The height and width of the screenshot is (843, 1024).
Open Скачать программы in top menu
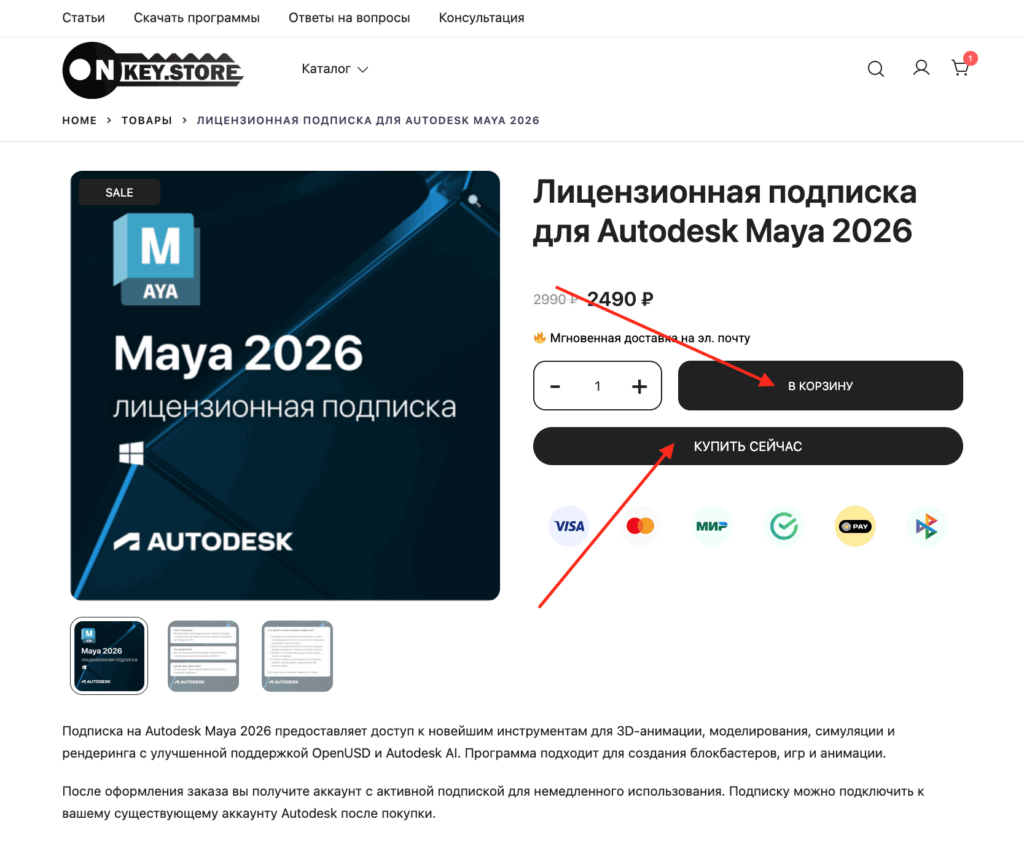click(197, 18)
